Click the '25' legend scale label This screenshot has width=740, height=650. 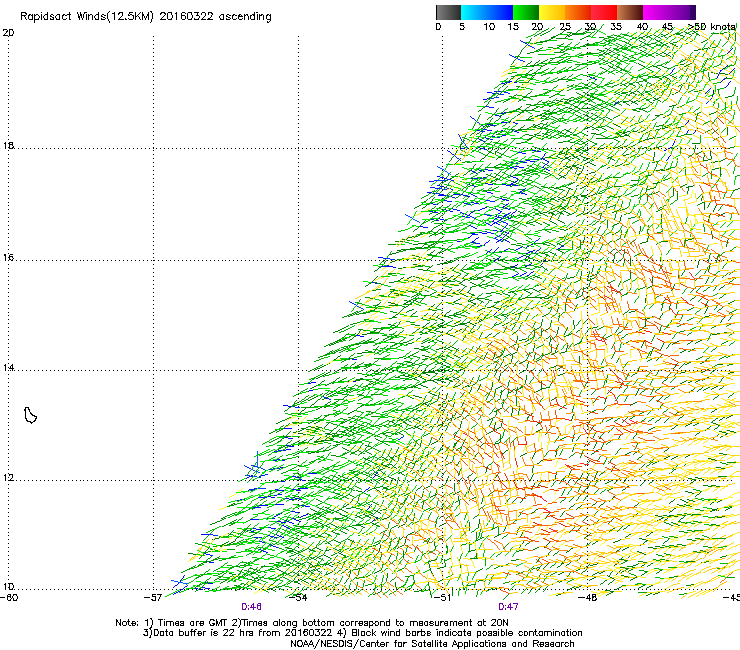565,27
